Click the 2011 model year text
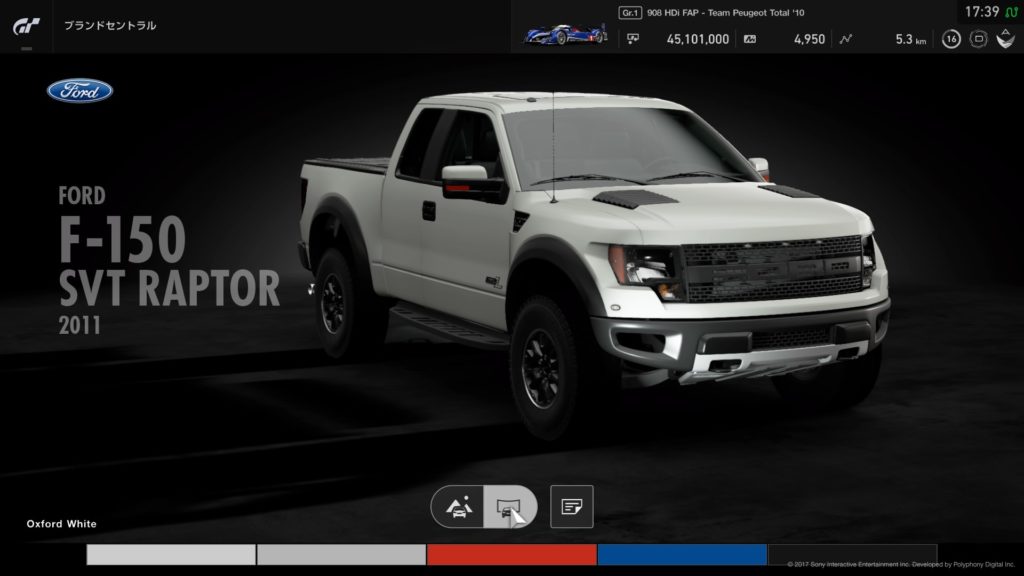Image resolution: width=1024 pixels, height=576 pixels. click(80, 325)
